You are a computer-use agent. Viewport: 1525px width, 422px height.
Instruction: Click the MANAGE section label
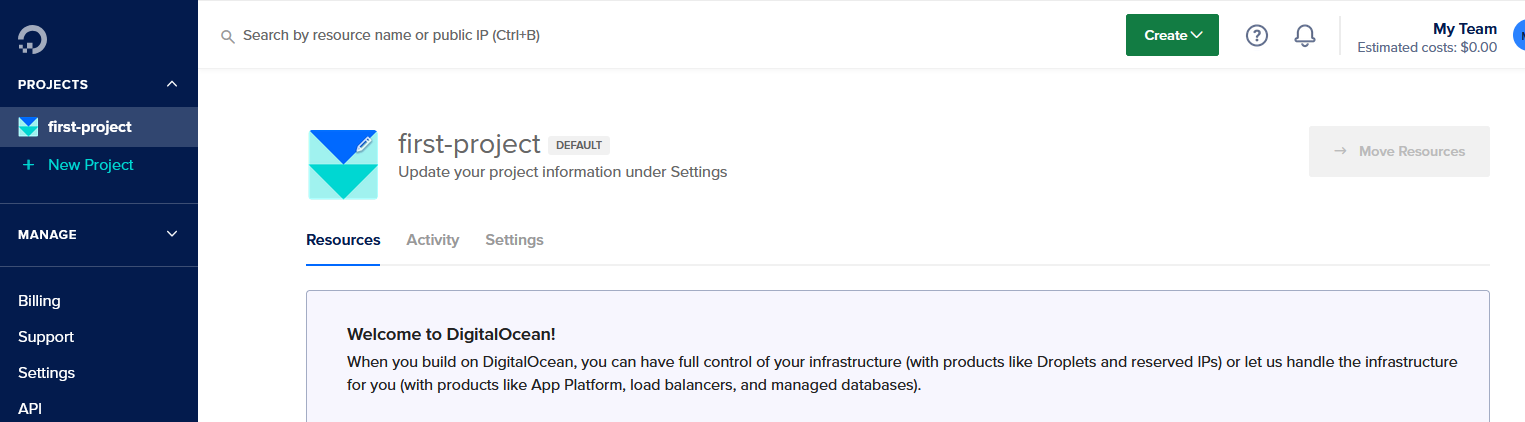(47, 234)
